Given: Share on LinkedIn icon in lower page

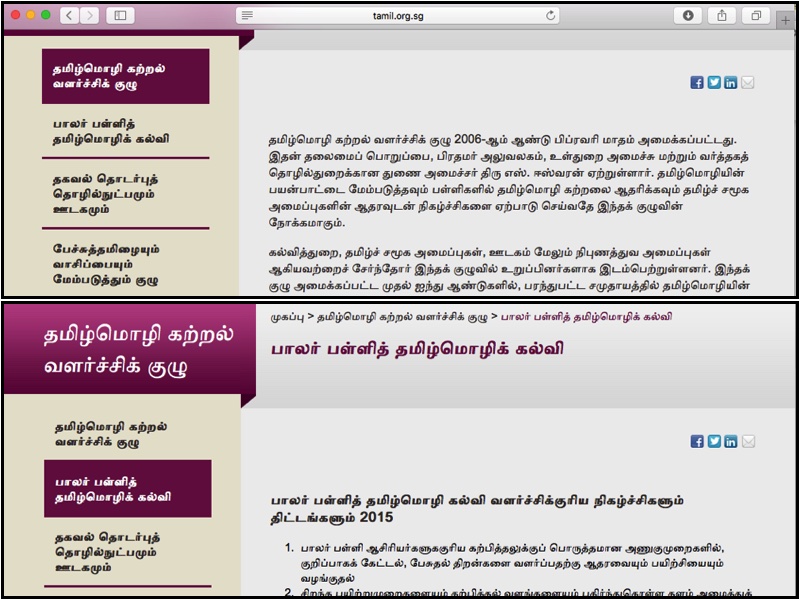Looking at the screenshot, I should [x=731, y=441].
